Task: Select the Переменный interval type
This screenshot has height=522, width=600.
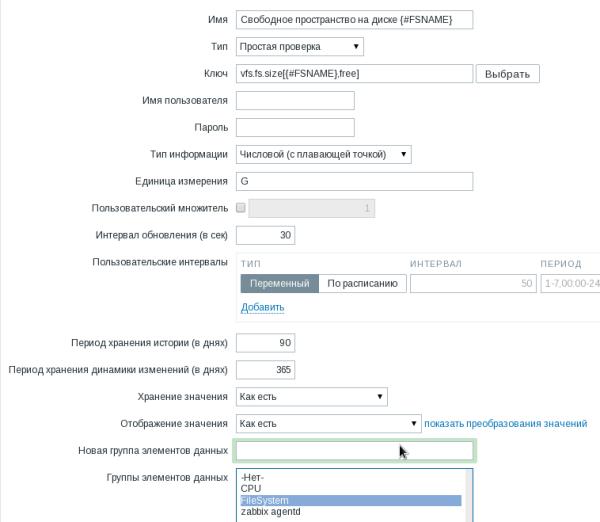Action: 279,283
